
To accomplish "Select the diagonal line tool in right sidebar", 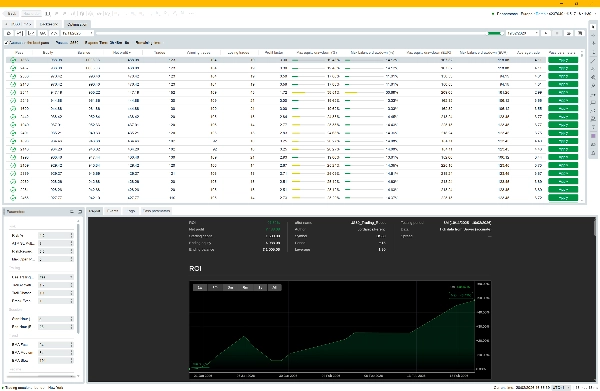I will coord(593,60).
